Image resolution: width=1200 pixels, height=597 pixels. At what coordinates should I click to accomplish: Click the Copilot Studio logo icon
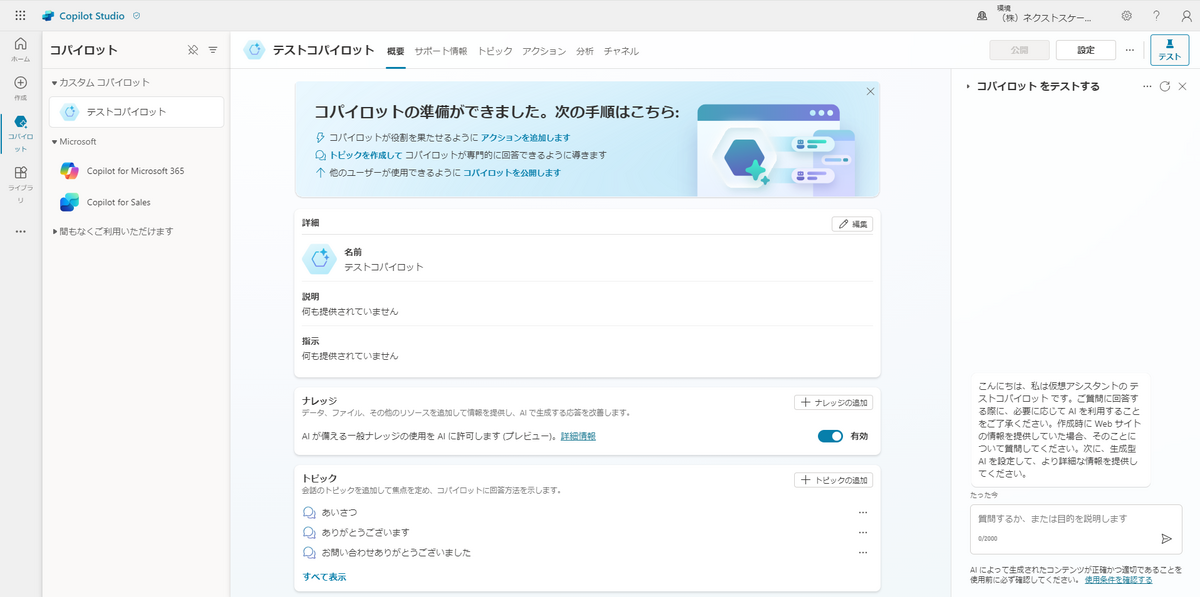(x=48, y=16)
